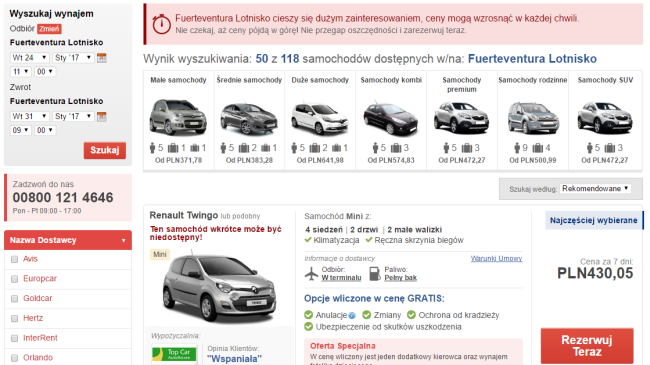The width and height of the screenshot is (650, 365).
Task: Click the Fuerteventura Lotnisko heading link
Action: point(532,59)
